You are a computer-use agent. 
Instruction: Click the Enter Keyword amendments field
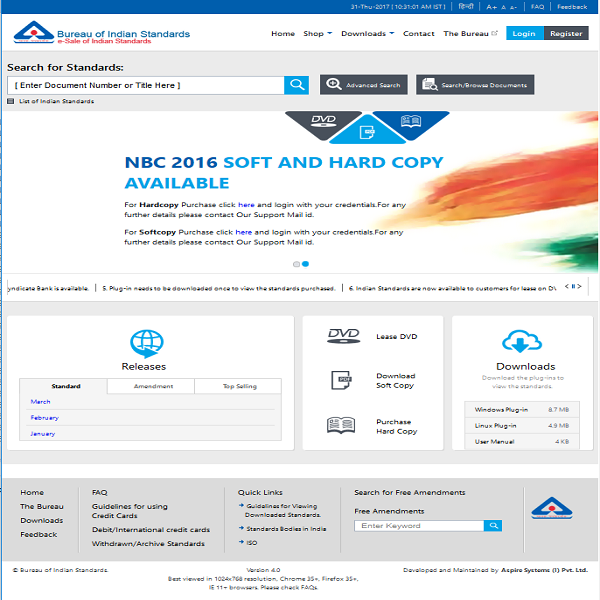(419, 525)
